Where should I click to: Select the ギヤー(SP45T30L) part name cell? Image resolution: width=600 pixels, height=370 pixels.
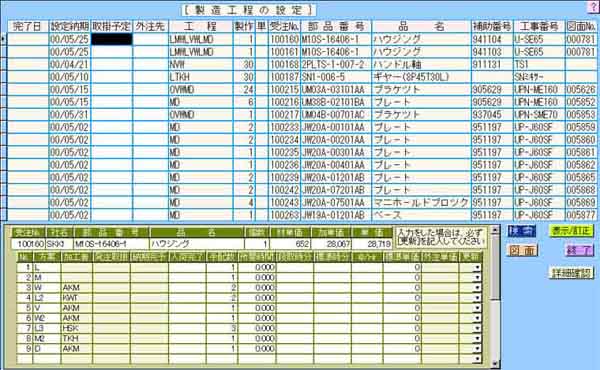421,77
